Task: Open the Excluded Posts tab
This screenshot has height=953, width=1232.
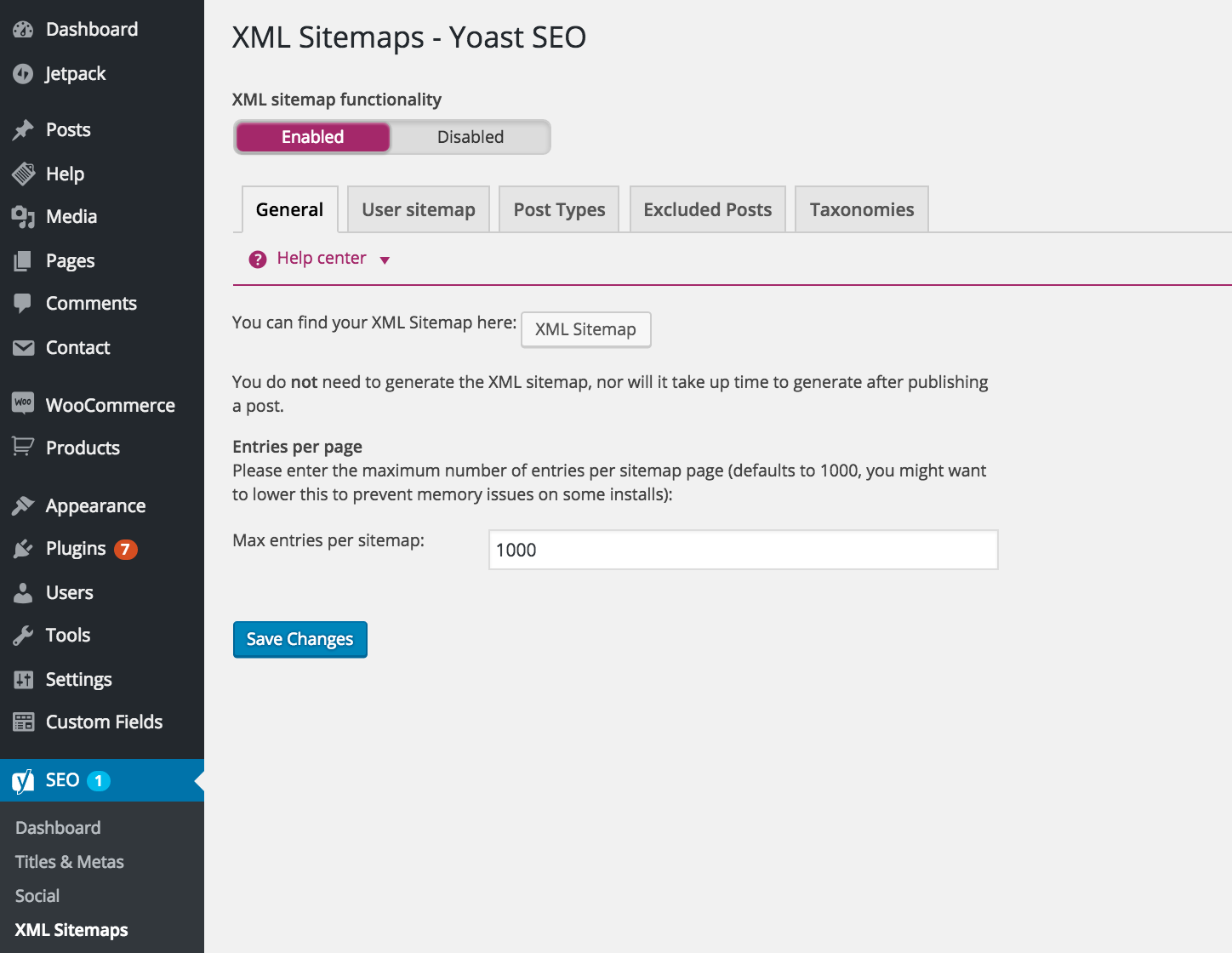Action: [708, 209]
